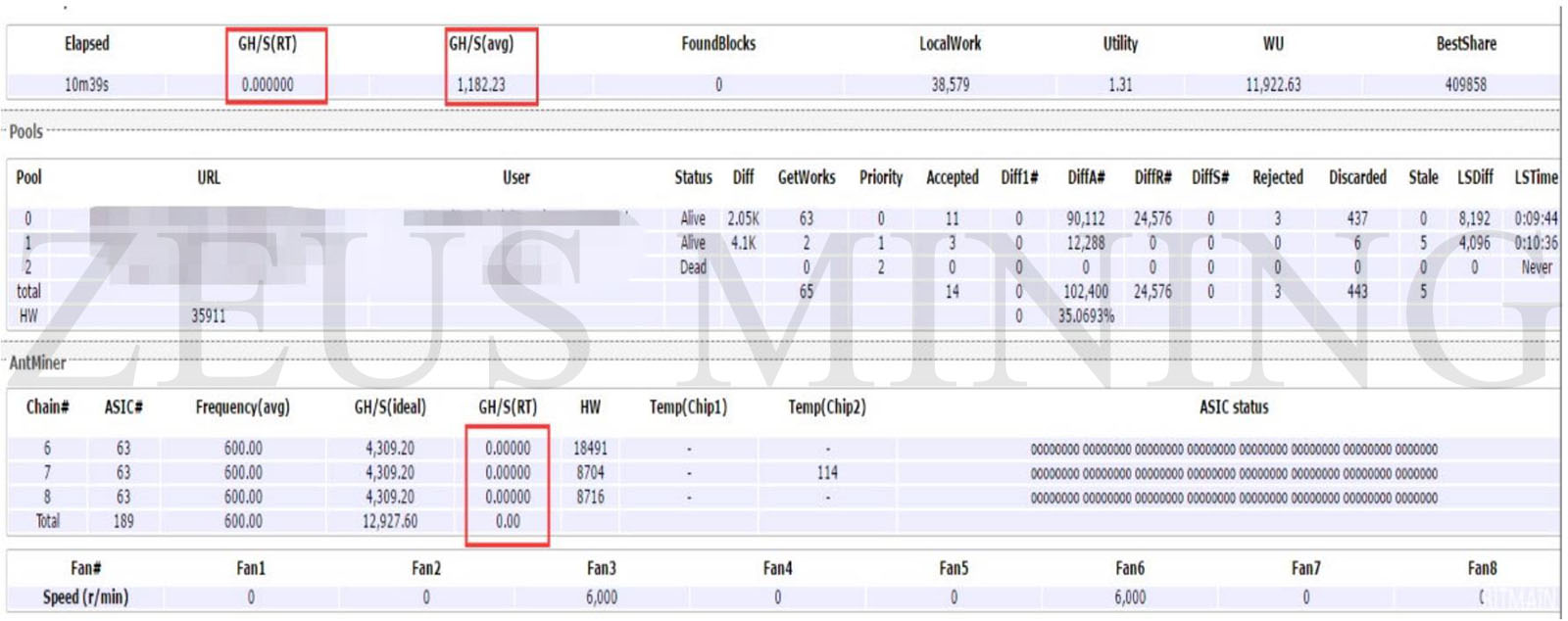Click the GetWorks column header
Viewport: 1568px width, 621px height.
pos(807,177)
